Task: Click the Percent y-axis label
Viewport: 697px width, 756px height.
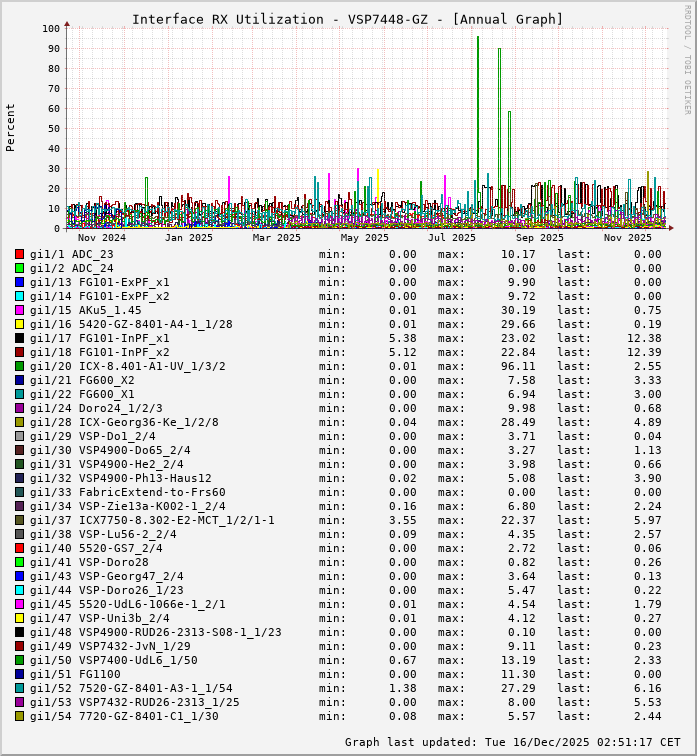Action: [x=11, y=127]
